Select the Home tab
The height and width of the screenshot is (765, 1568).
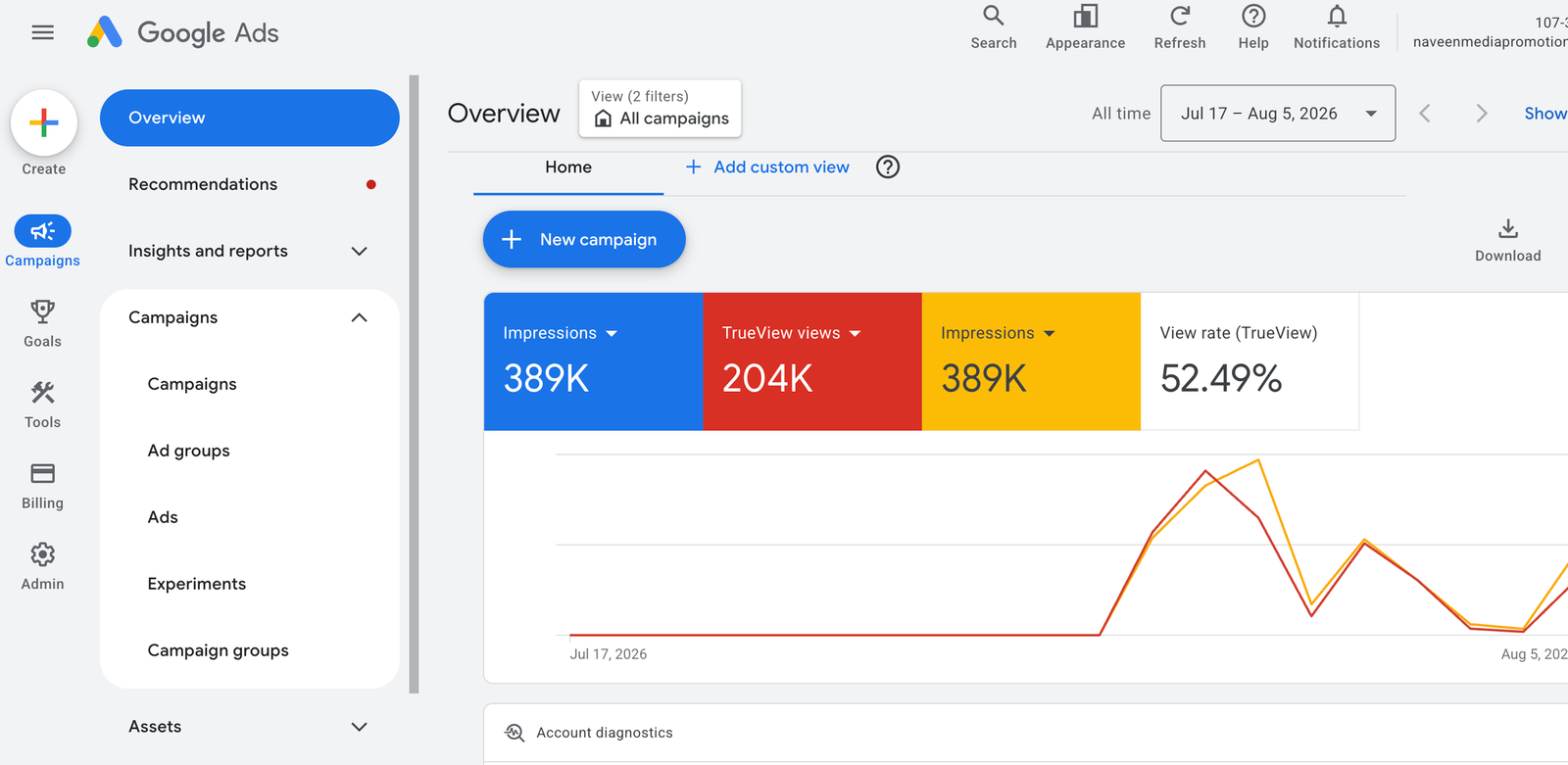click(568, 167)
